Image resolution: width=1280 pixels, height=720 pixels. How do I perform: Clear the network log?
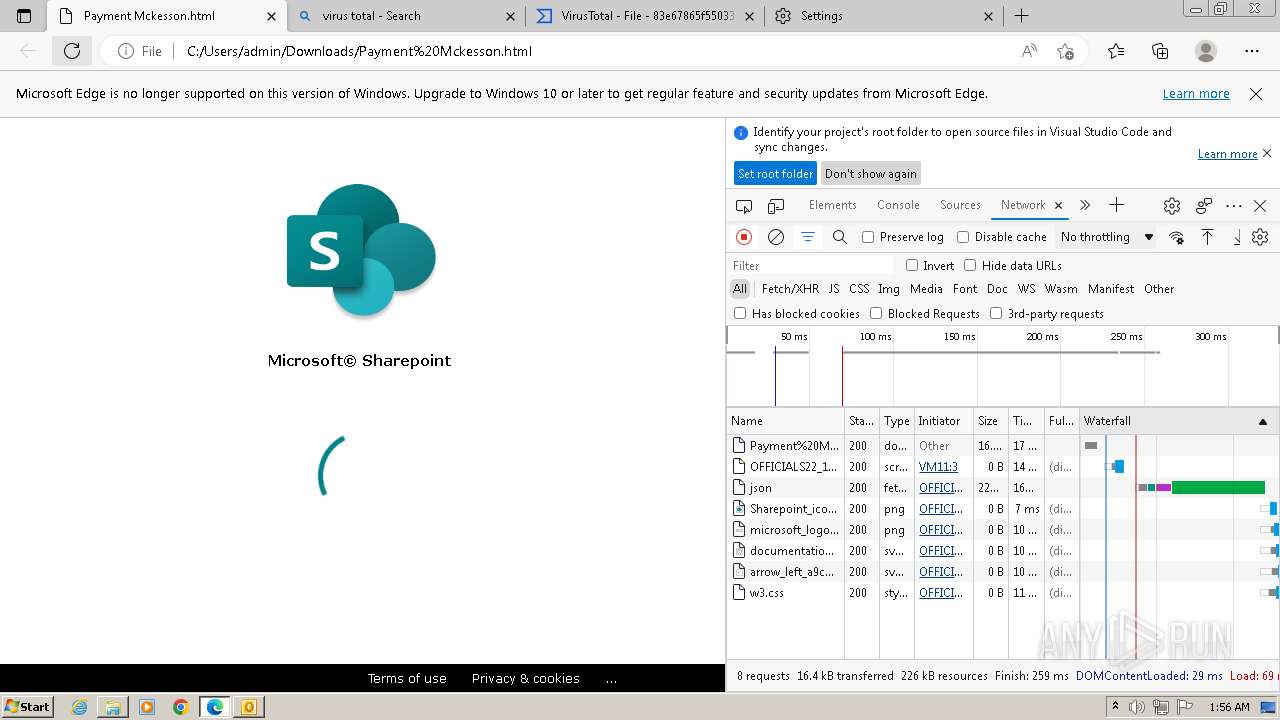tap(776, 237)
